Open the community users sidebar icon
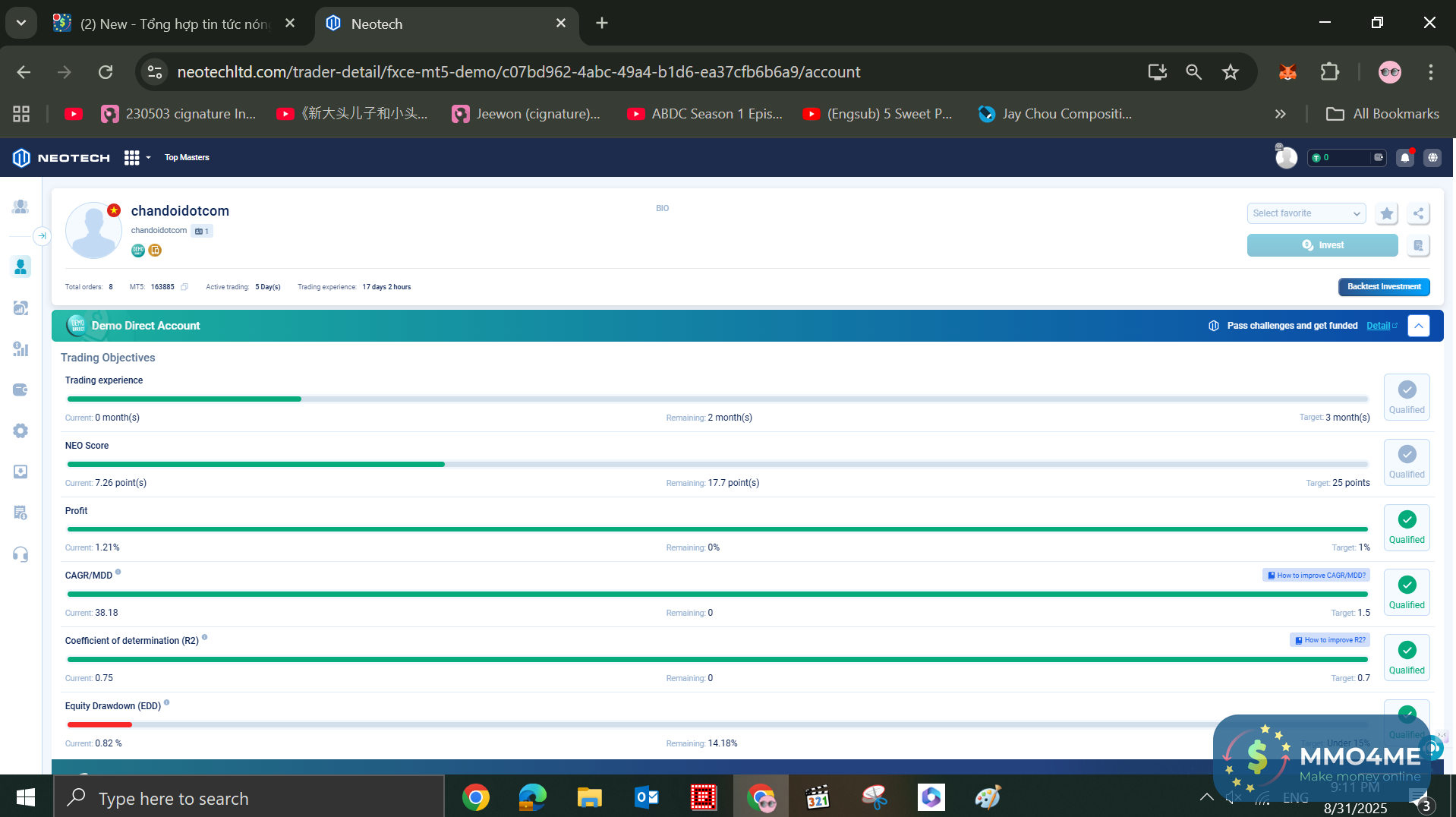 tap(20, 207)
